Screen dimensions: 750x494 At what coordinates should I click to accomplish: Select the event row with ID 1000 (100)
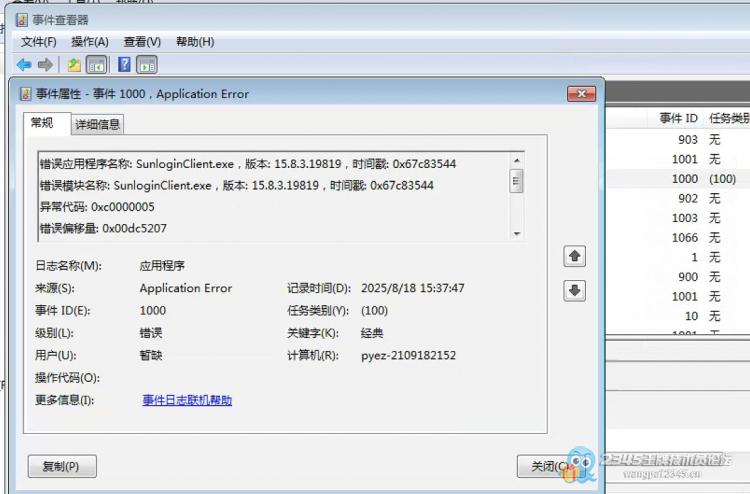[678, 179]
